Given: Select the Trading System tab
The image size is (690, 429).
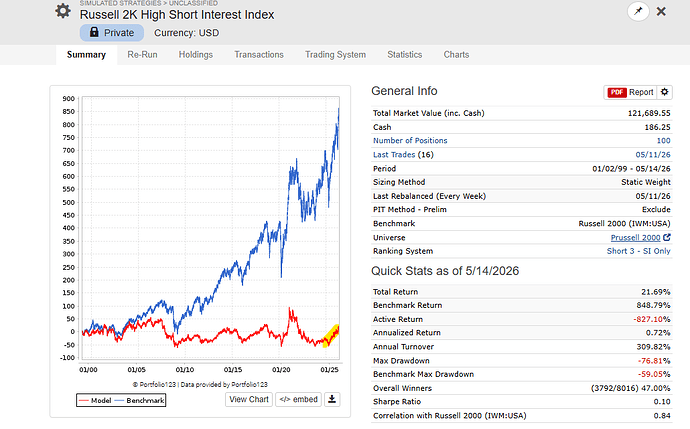Looking at the screenshot, I should [x=335, y=55].
